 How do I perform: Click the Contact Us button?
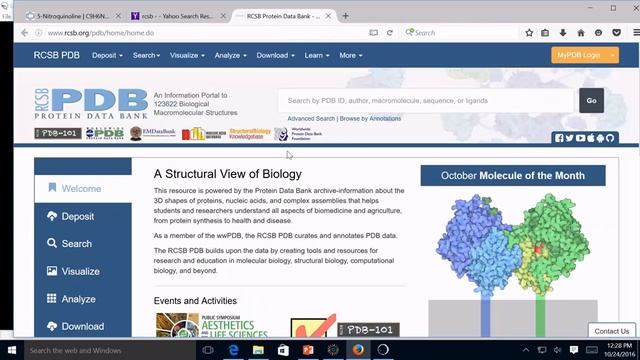coord(611,331)
